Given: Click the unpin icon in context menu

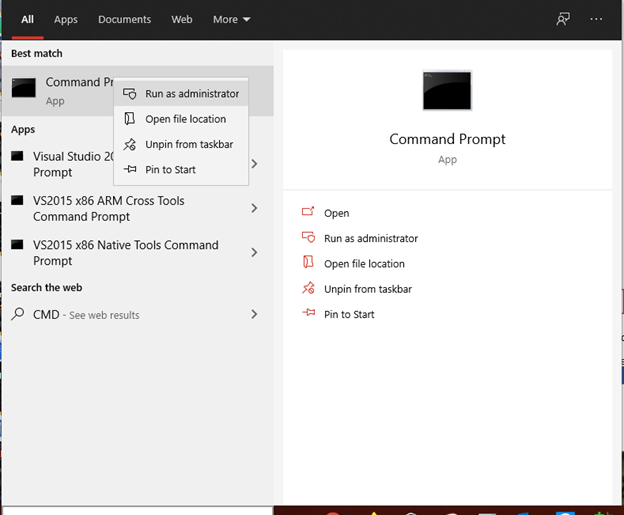Looking at the screenshot, I should point(130,144).
